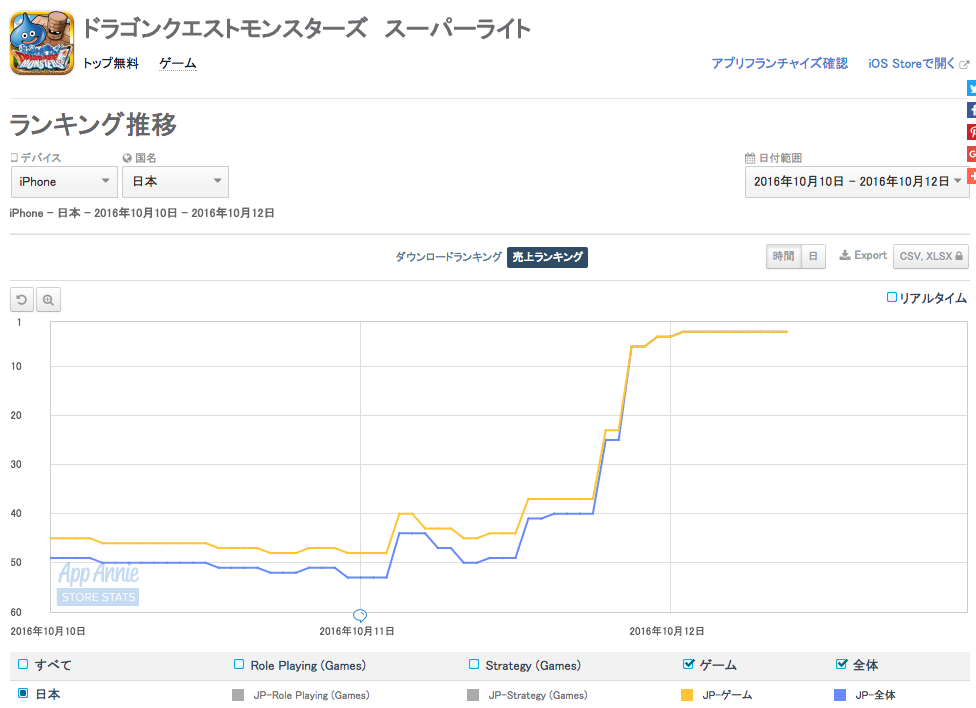Click the external link icon beside iOS Store
This screenshot has height=708, width=976.
[964, 64]
